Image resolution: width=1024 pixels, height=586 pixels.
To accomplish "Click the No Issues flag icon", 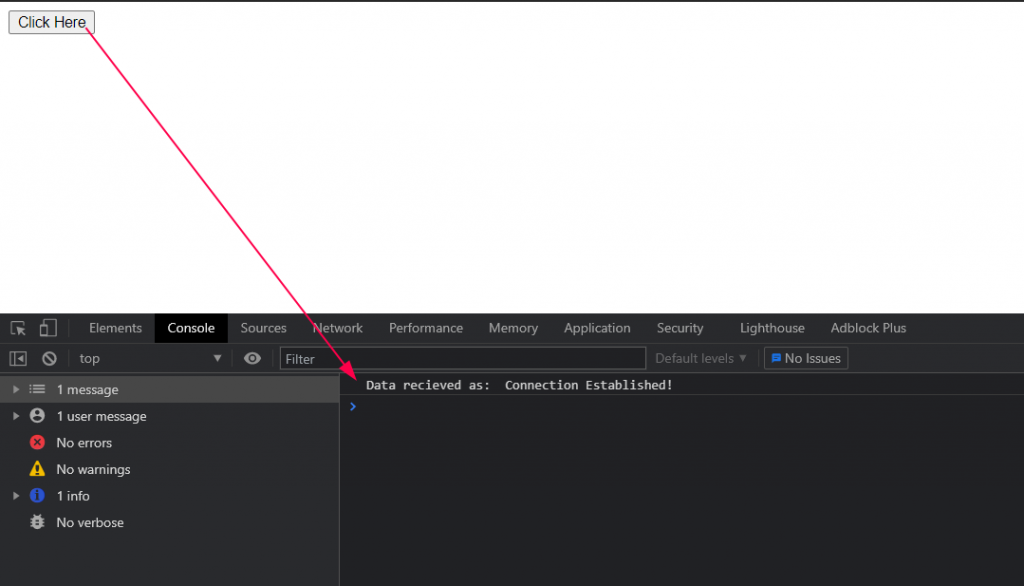I will 777,358.
